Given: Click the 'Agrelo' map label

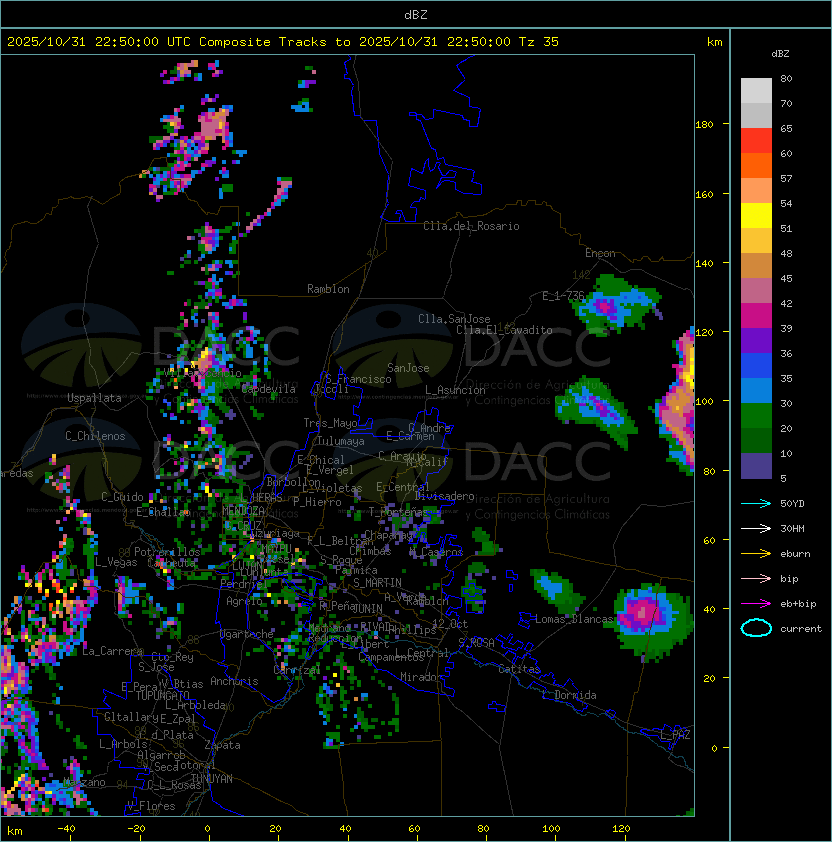Looking at the screenshot, I should coord(244,601).
